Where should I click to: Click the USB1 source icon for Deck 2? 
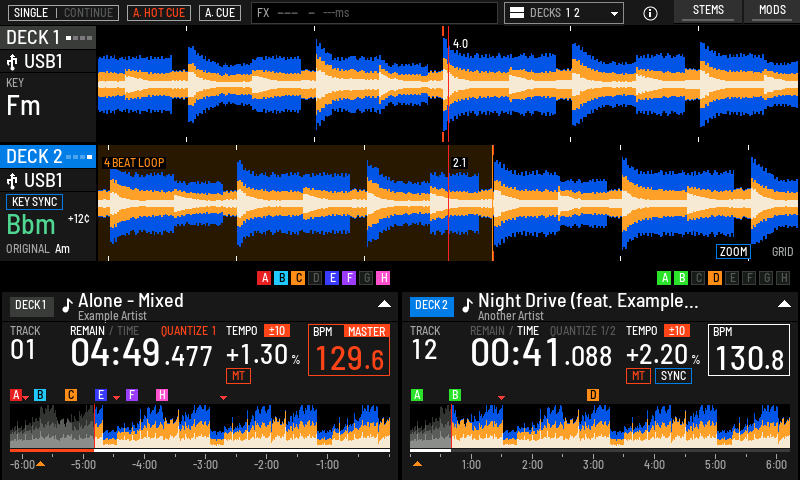click(12, 181)
